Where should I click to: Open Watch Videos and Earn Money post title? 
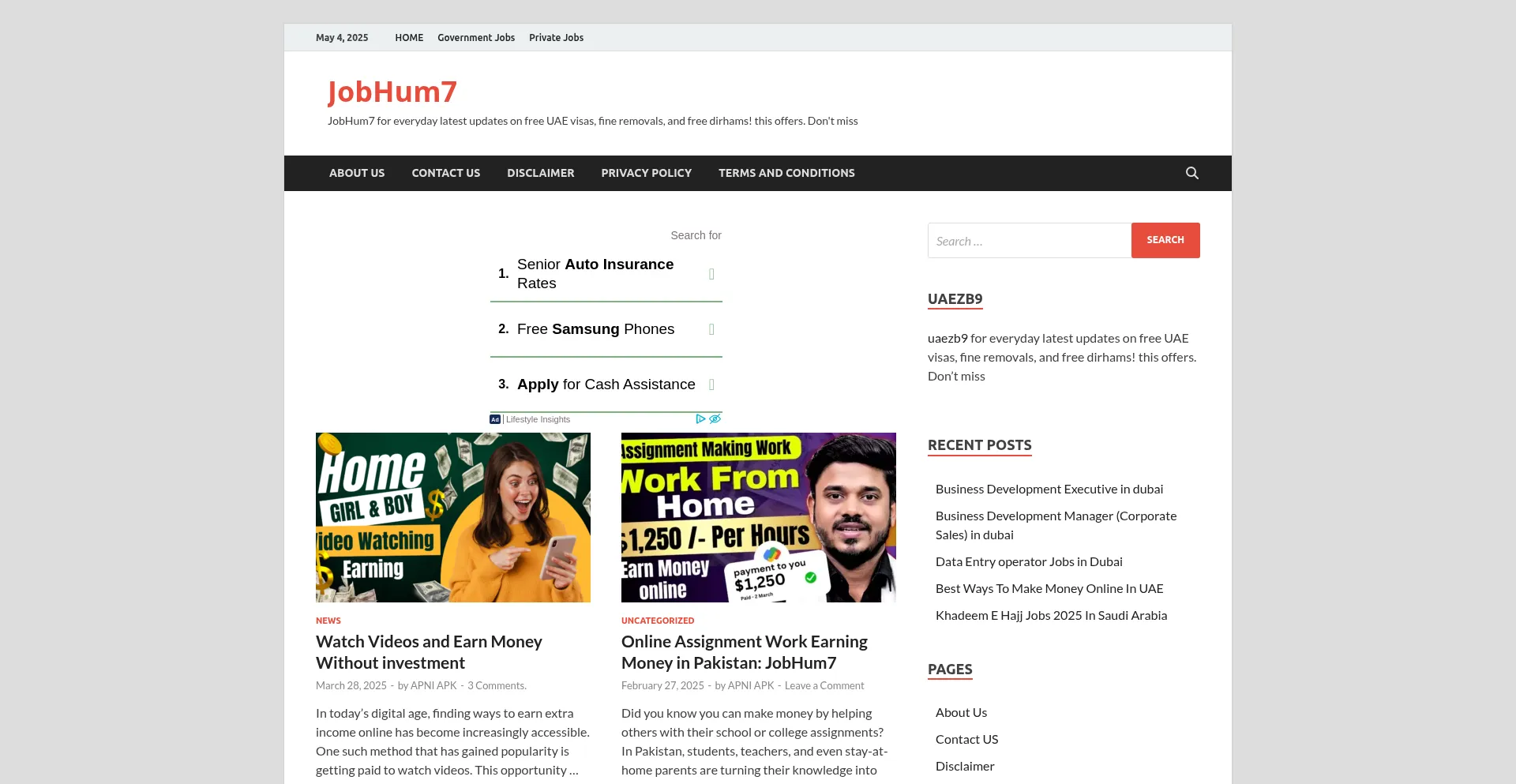pos(429,652)
